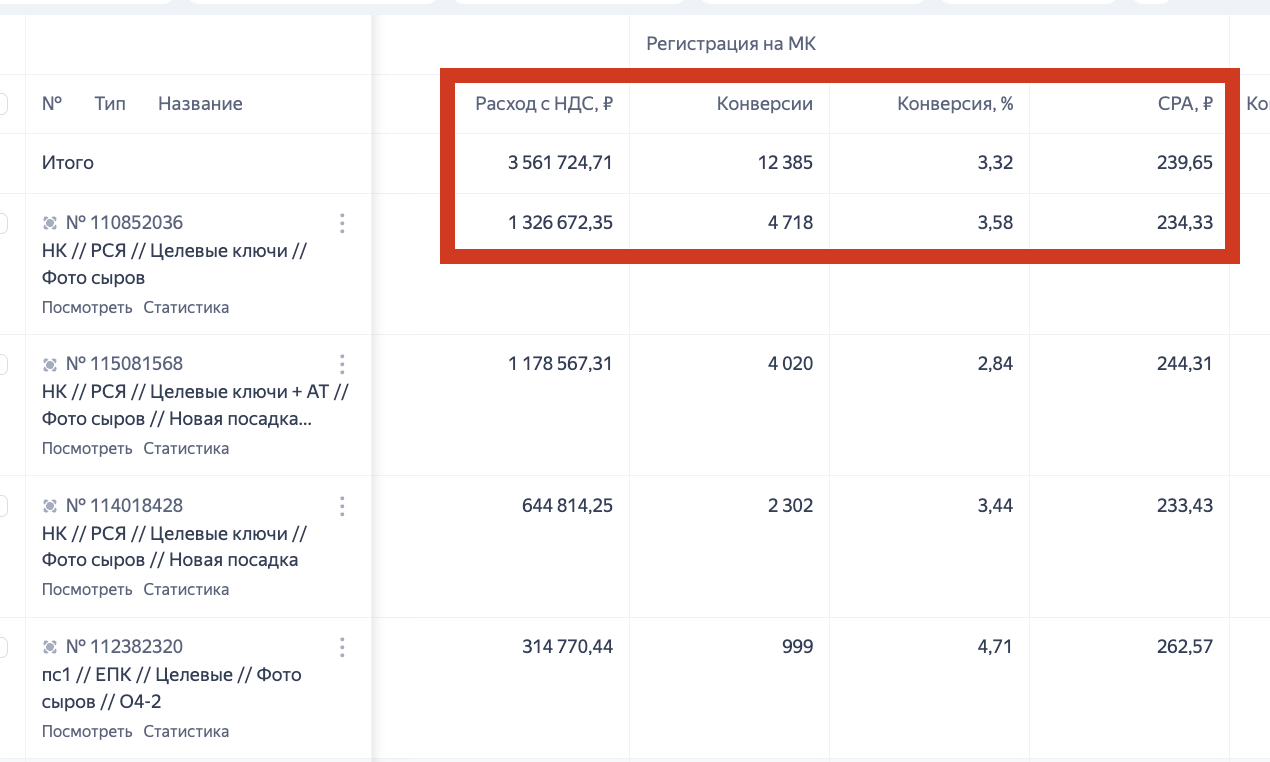Sort by the Конверсии column header
The width and height of the screenshot is (1270, 762).
pyautogui.click(x=765, y=104)
